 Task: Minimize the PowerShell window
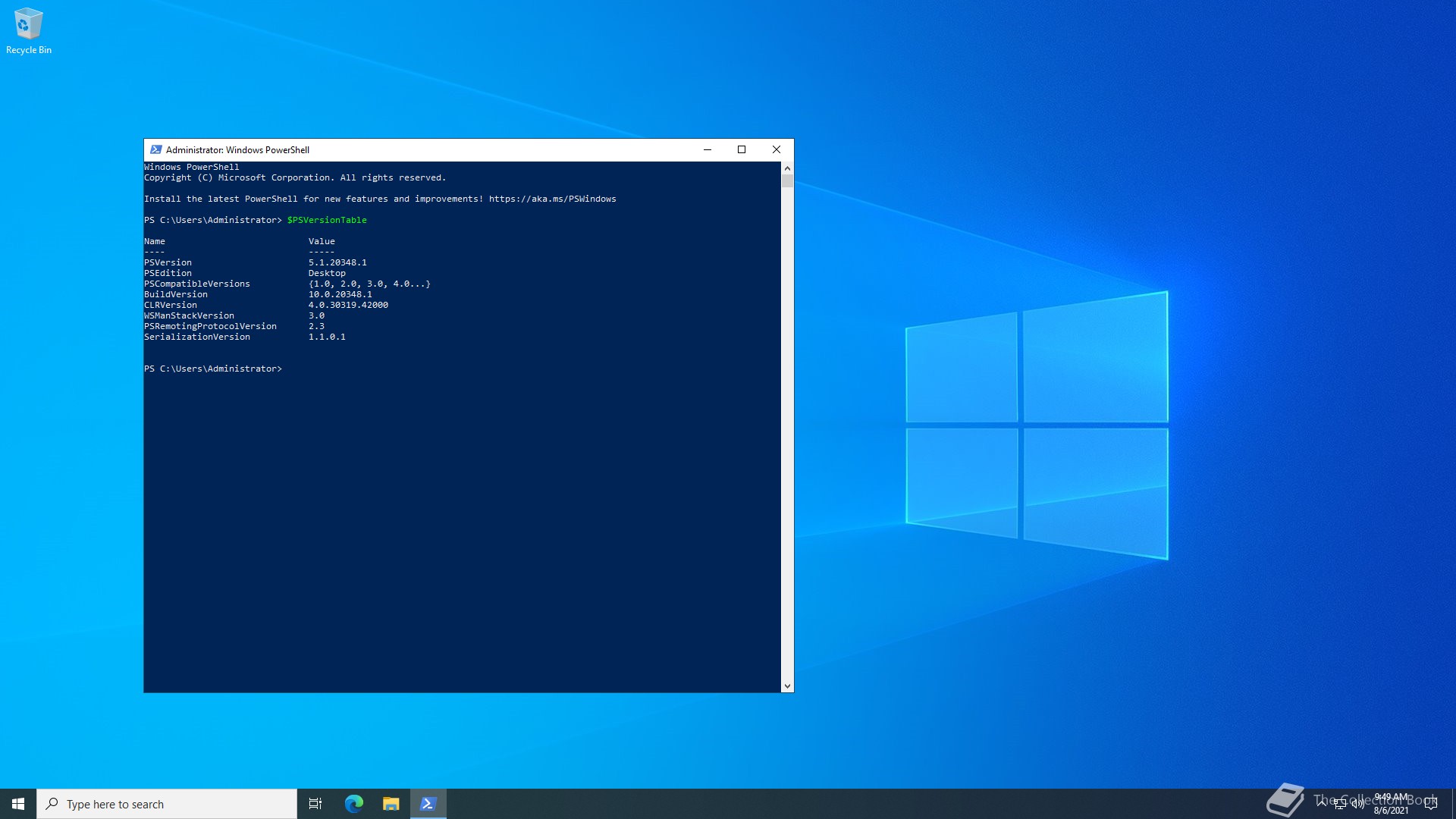click(x=708, y=149)
